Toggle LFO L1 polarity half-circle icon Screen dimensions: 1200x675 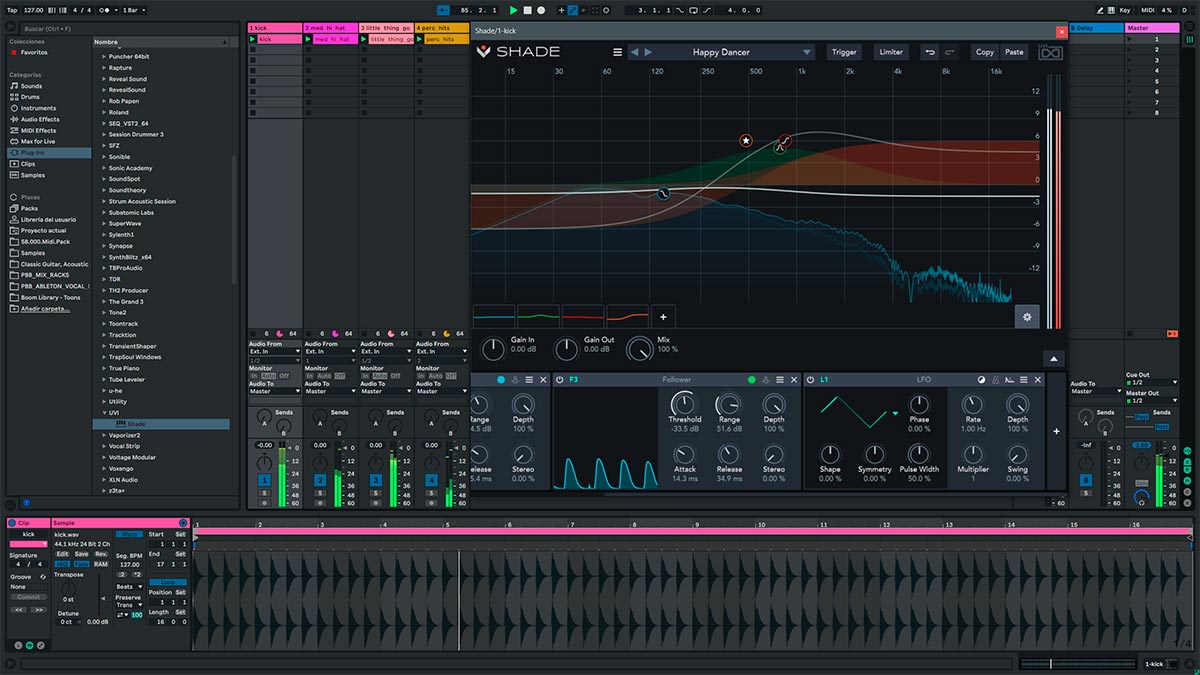click(981, 380)
